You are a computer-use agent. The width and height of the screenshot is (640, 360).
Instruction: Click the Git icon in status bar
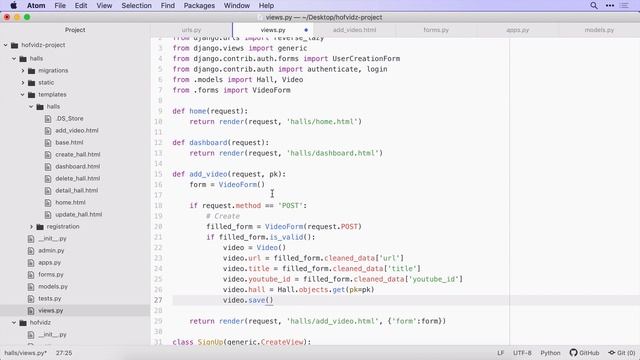coord(611,353)
